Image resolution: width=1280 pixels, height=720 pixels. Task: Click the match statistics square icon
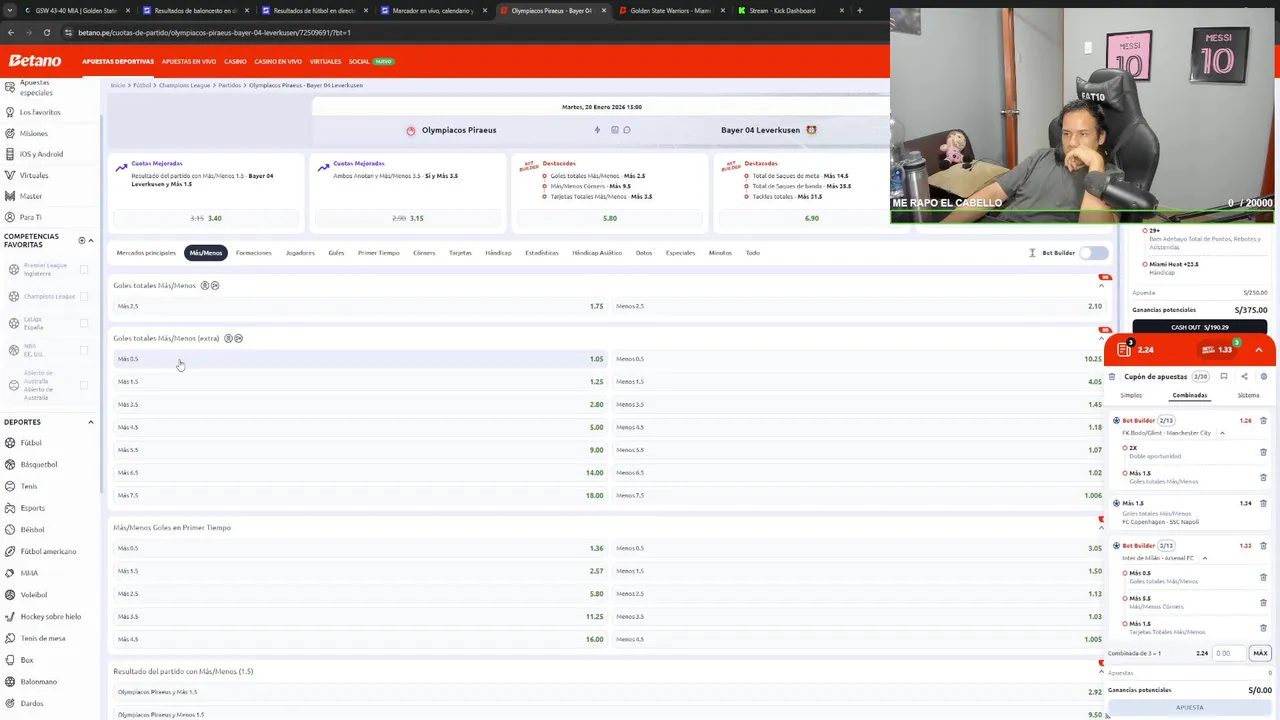pos(615,130)
